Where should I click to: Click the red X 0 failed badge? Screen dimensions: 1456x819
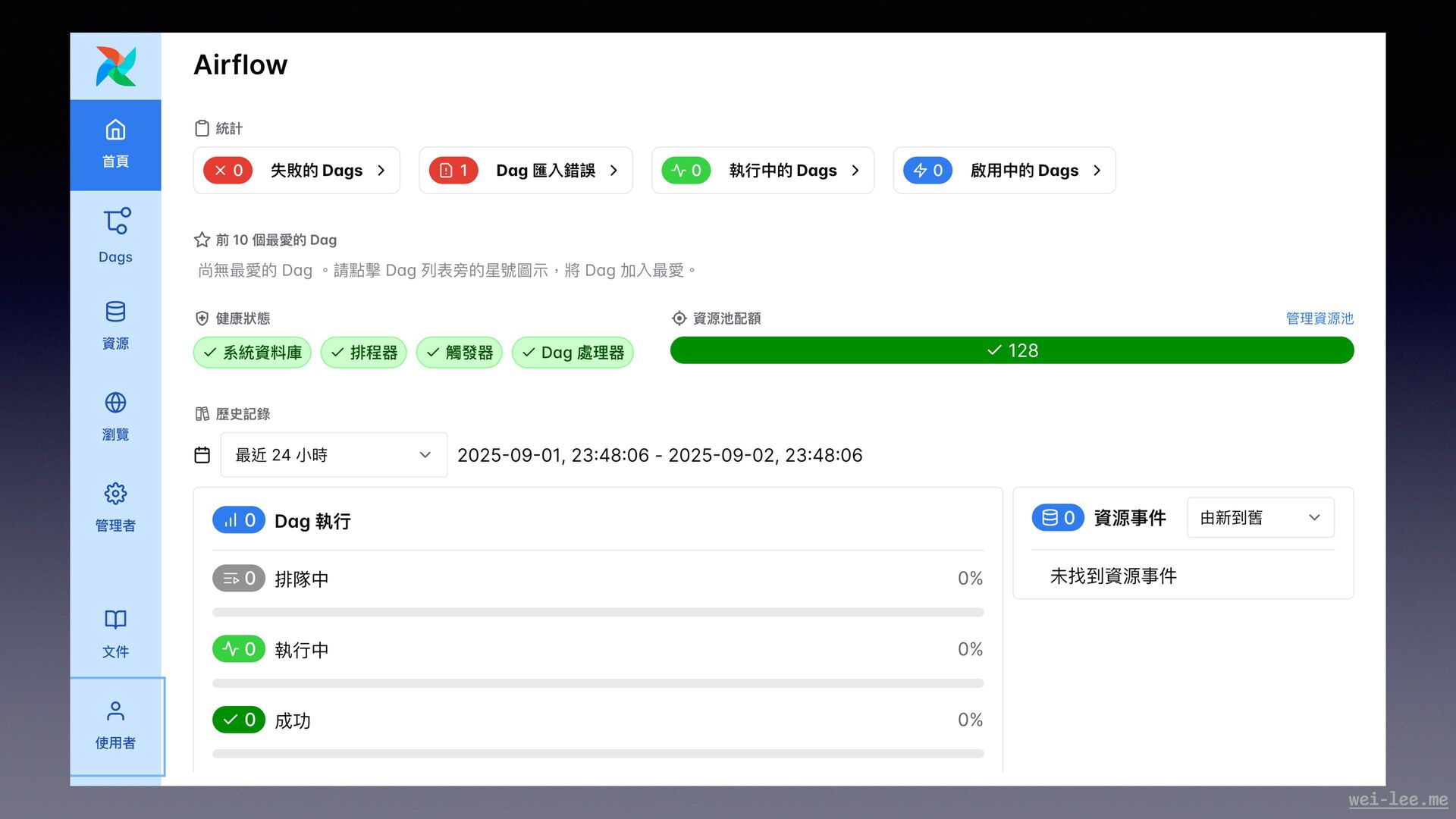(227, 171)
